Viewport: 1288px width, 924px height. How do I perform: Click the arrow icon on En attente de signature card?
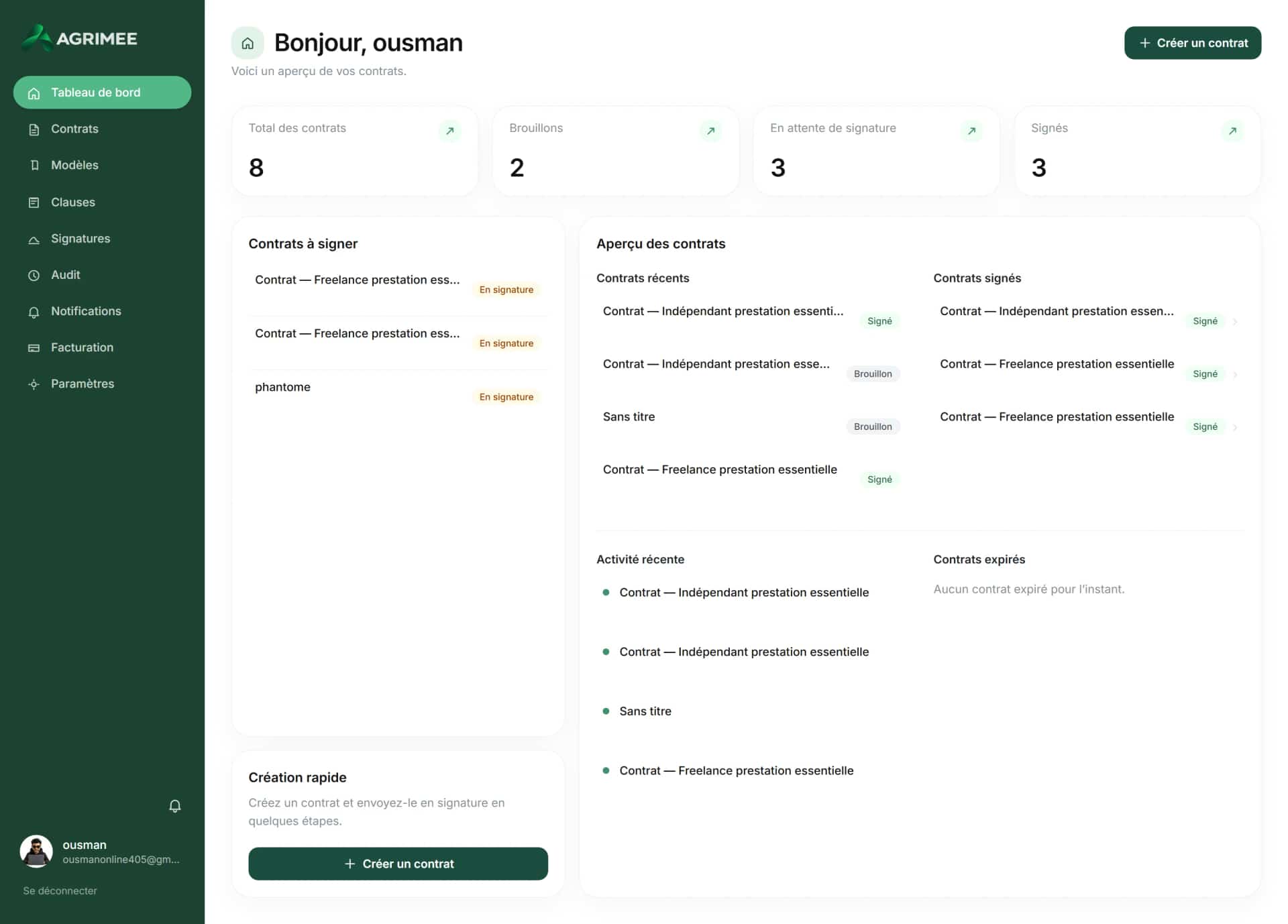(971, 131)
